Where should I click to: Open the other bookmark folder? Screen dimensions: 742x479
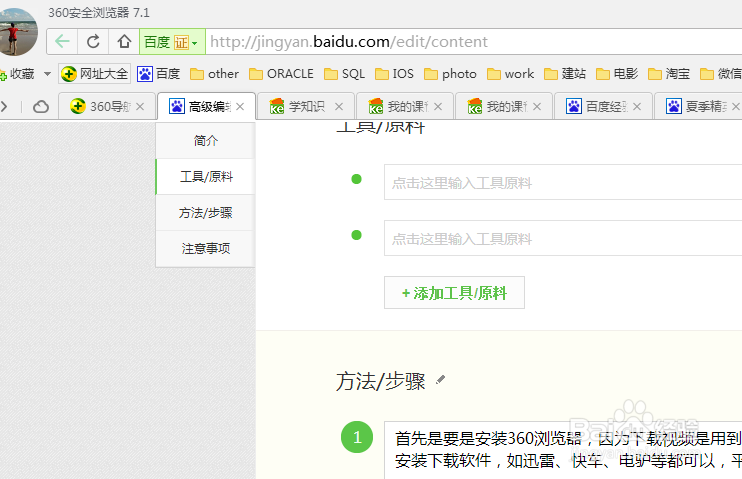pyautogui.click(x=214, y=74)
